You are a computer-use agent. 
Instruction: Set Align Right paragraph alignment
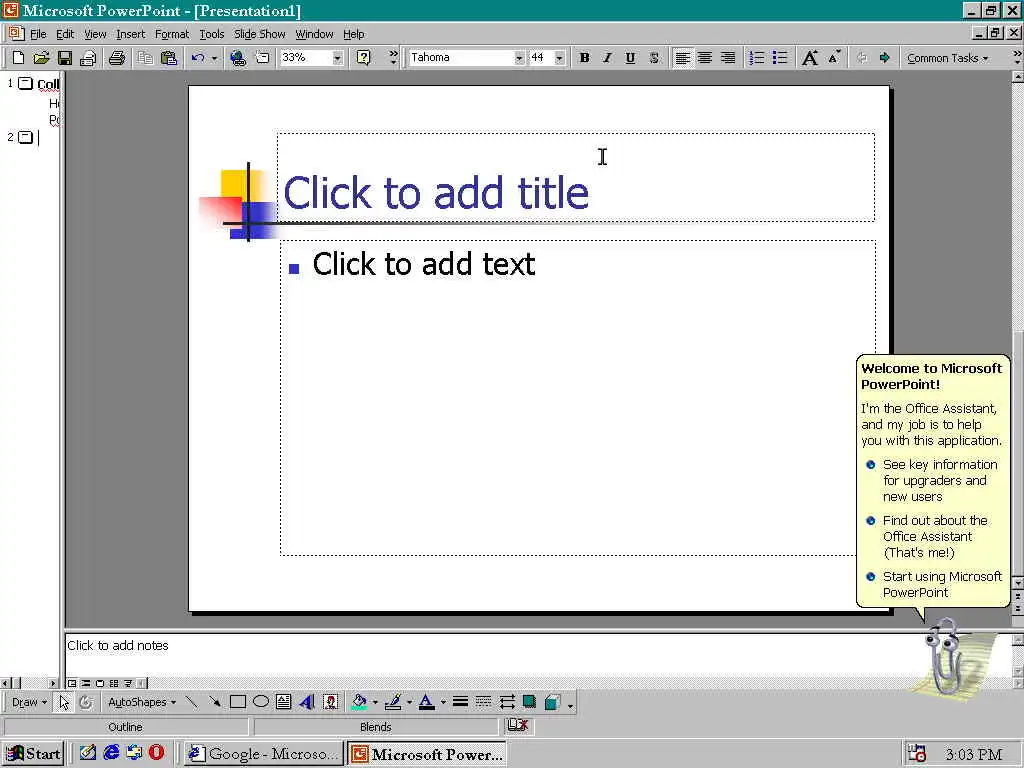(728, 58)
